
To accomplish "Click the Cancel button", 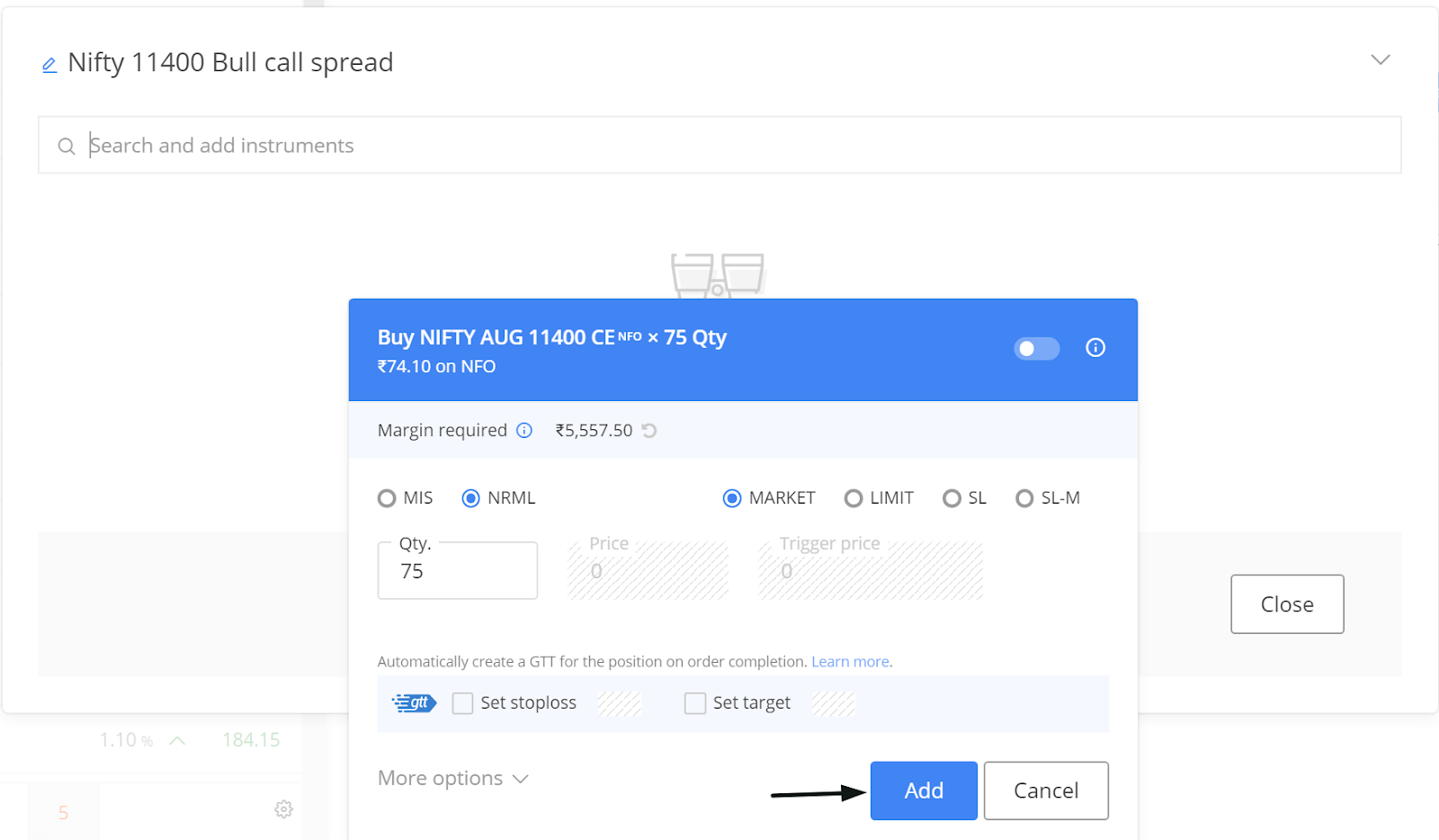I will tap(1046, 791).
